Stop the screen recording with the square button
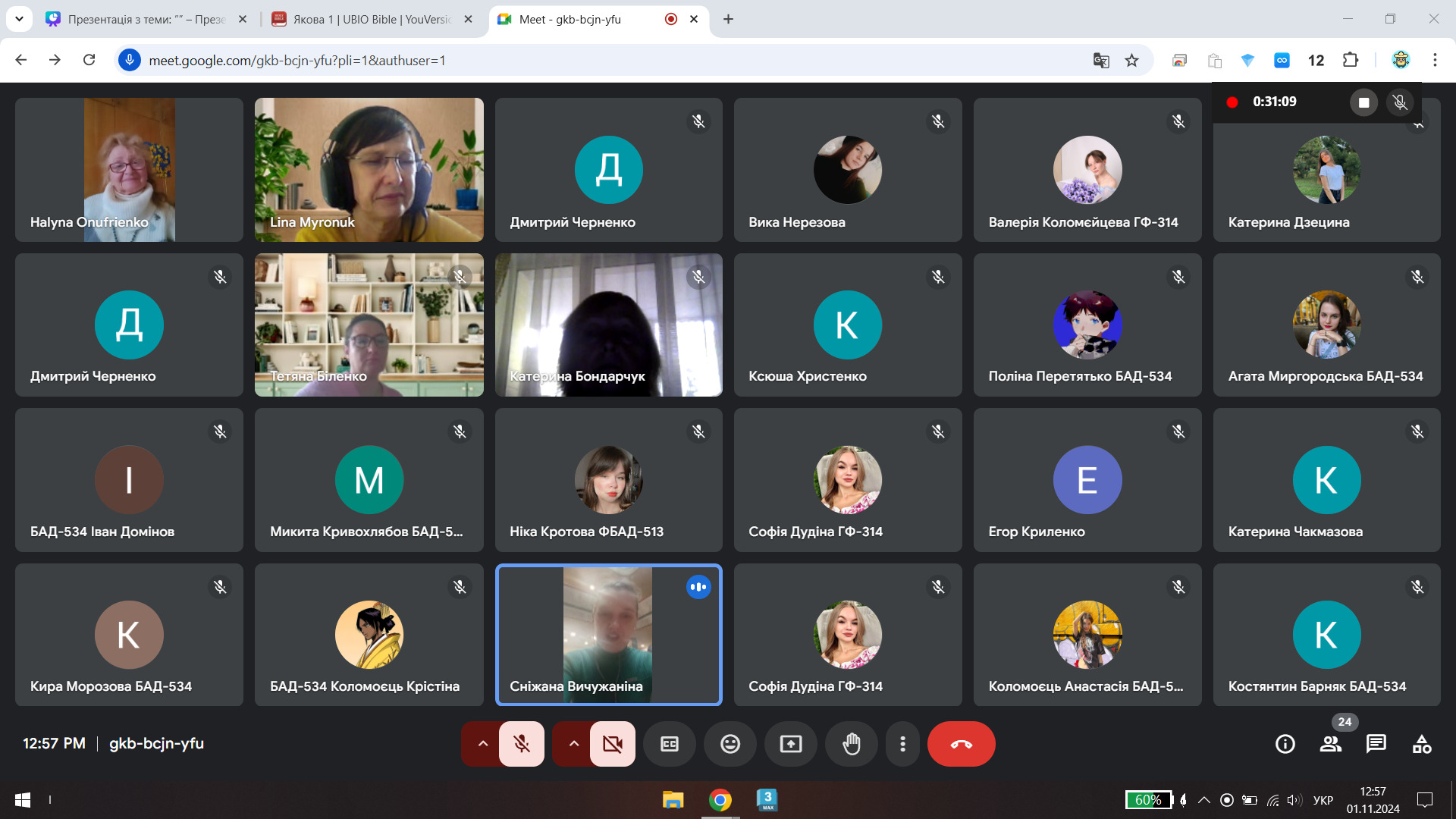This screenshot has width=1456, height=819. 1363,102
